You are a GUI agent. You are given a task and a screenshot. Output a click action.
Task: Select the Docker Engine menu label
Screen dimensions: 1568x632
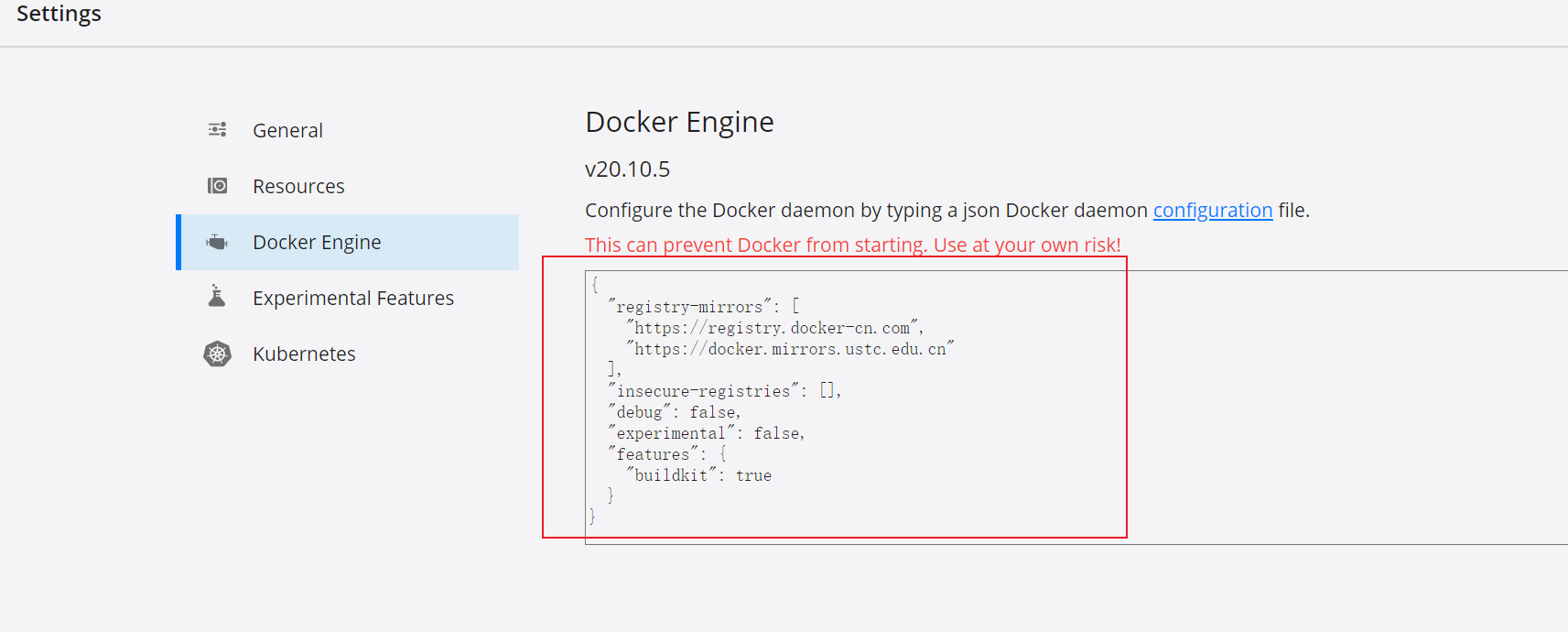pos(317,242)
